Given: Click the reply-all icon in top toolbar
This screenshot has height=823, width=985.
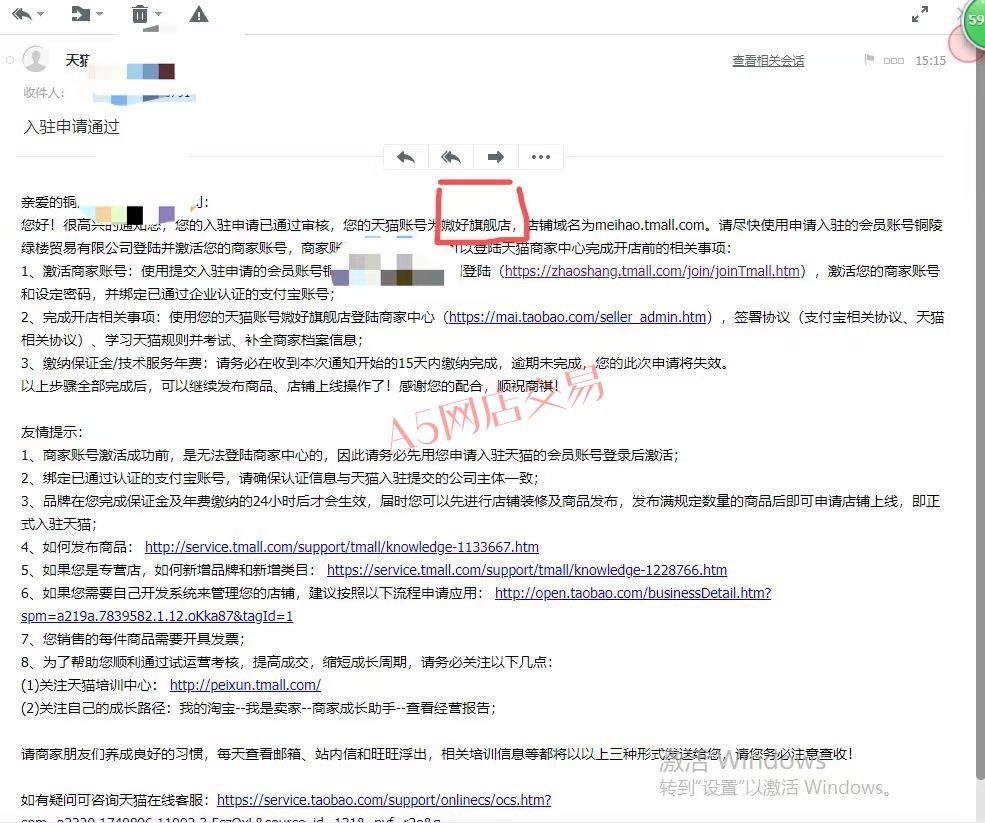Looking at the screenshot, I should pyautogui.click(x=21, y=13).
